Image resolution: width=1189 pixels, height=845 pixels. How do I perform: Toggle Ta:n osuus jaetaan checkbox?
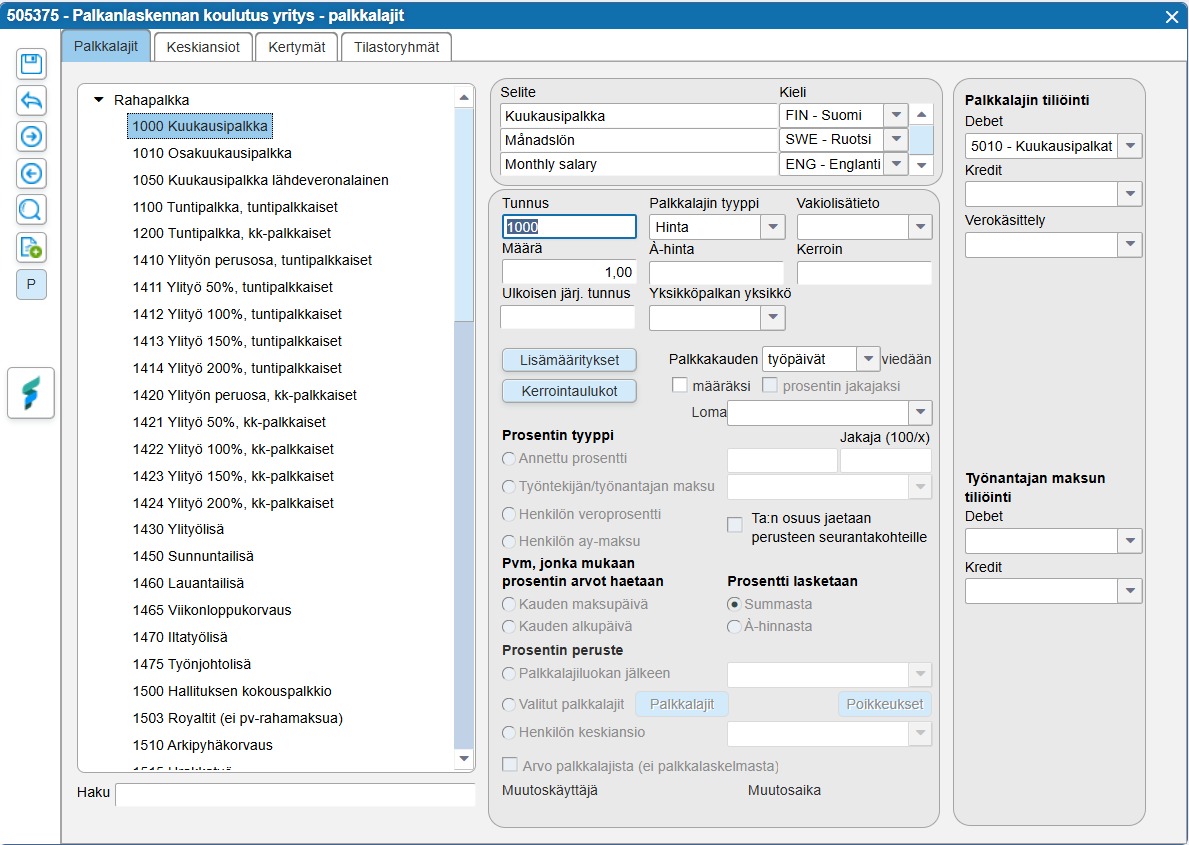coord(735,525)
